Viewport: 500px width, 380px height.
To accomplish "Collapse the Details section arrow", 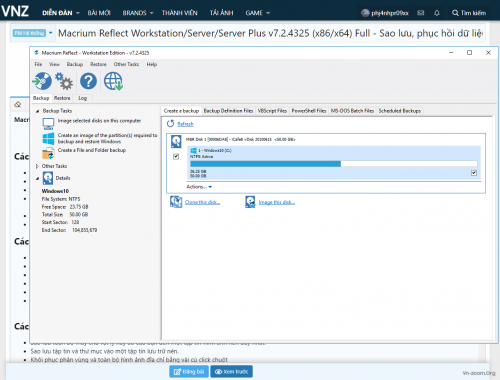I will coord(37,178).
